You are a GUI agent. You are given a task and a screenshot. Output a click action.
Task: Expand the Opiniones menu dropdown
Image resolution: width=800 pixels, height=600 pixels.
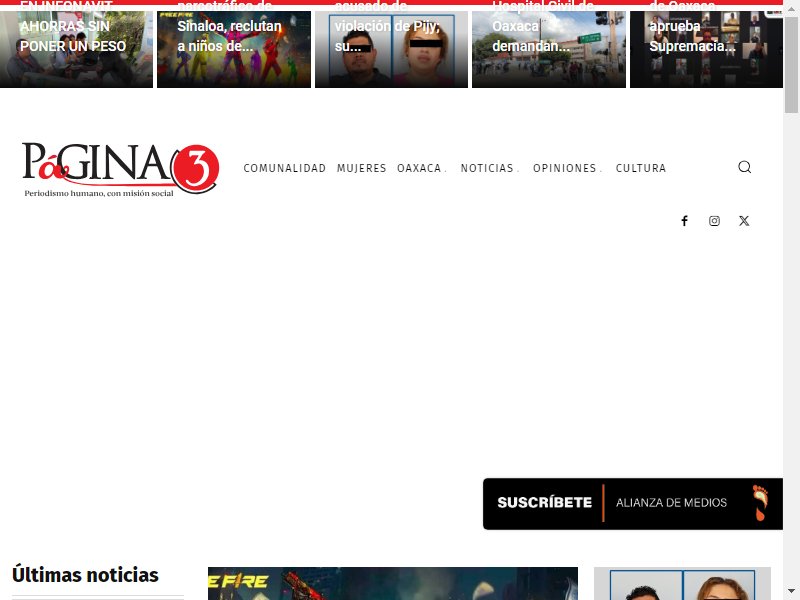(567, 168)
